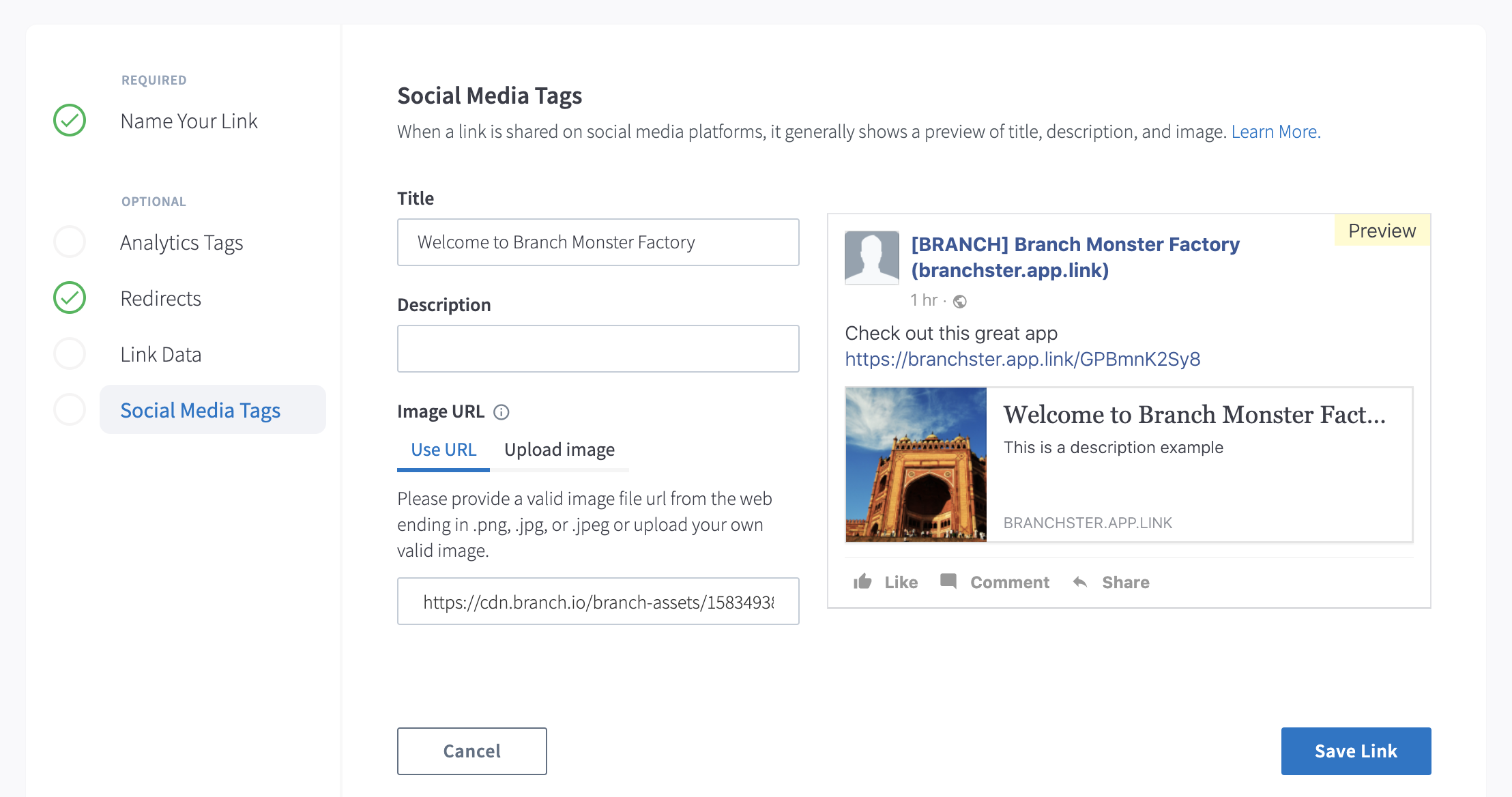This screenshot has width=1512, height=797.
Task: Click the preview thumbnail image of the monument
Action: (x=916, y=465)
